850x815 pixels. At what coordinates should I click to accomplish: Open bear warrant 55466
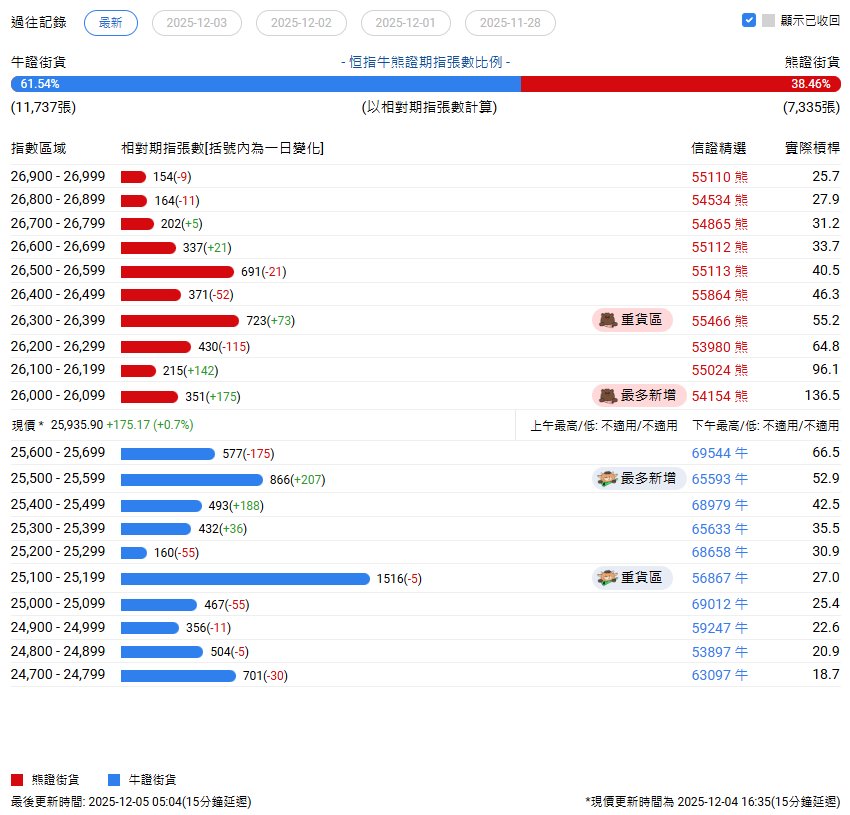pyautogui.click(x=719, y=321)
